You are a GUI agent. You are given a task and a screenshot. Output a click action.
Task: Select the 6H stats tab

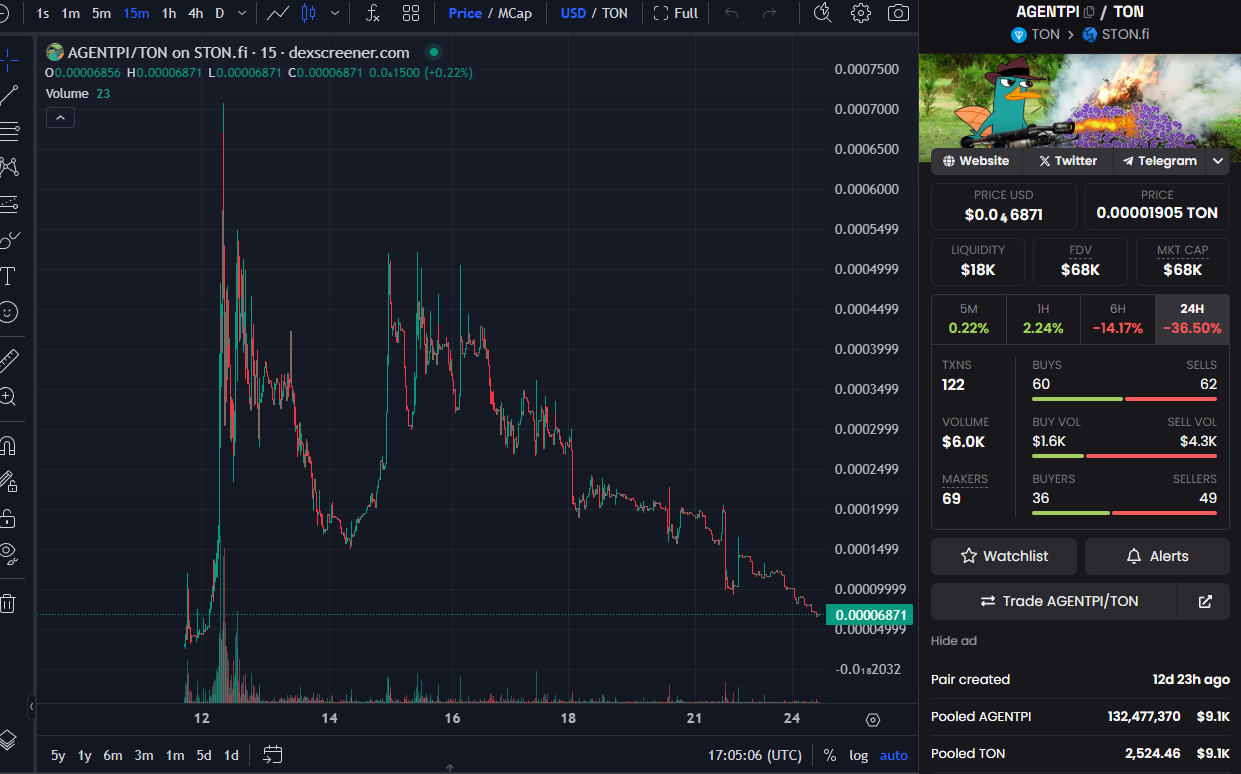coord(1117,319)
